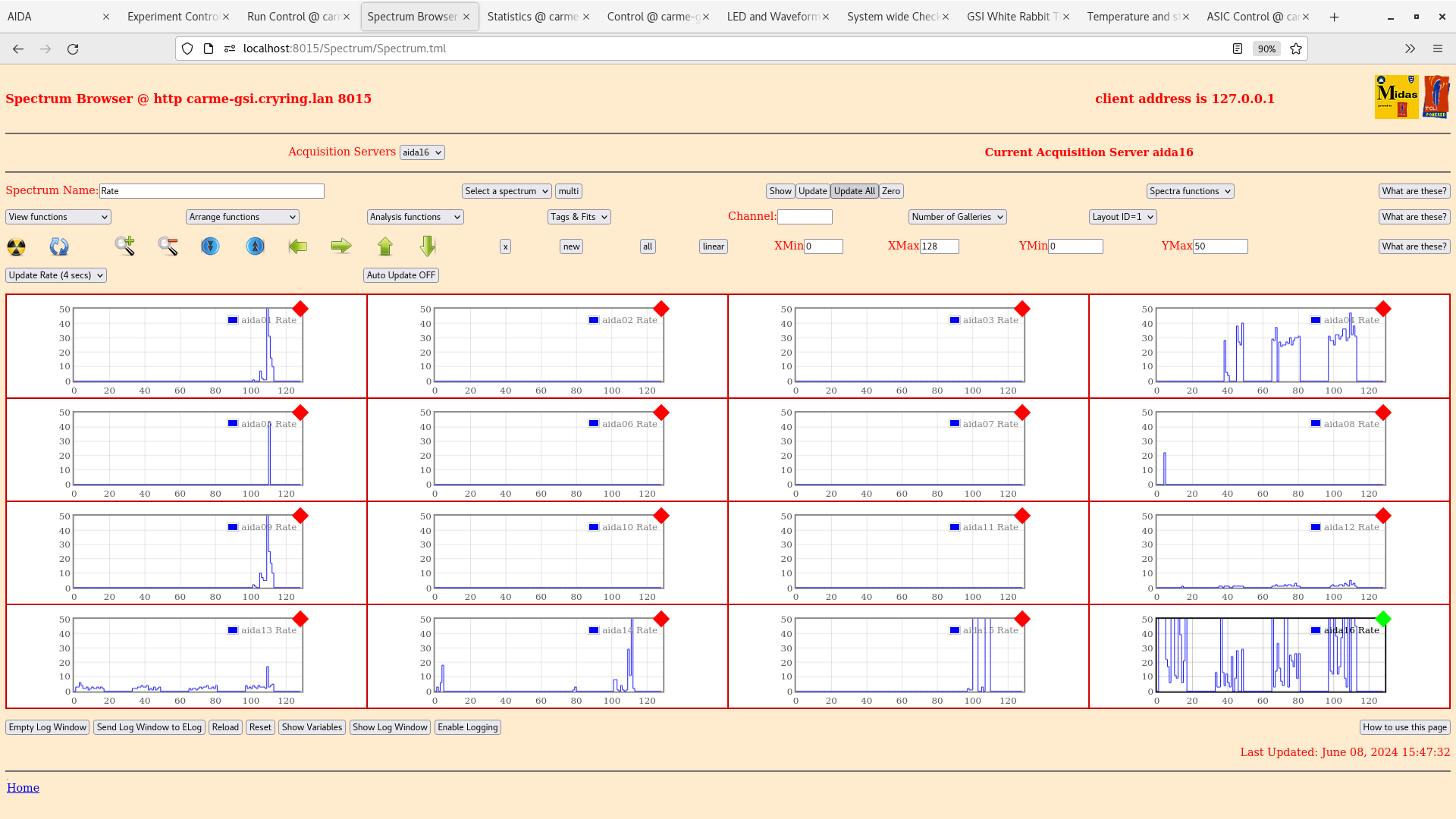Click the Home link at bottom

point(22,787)
